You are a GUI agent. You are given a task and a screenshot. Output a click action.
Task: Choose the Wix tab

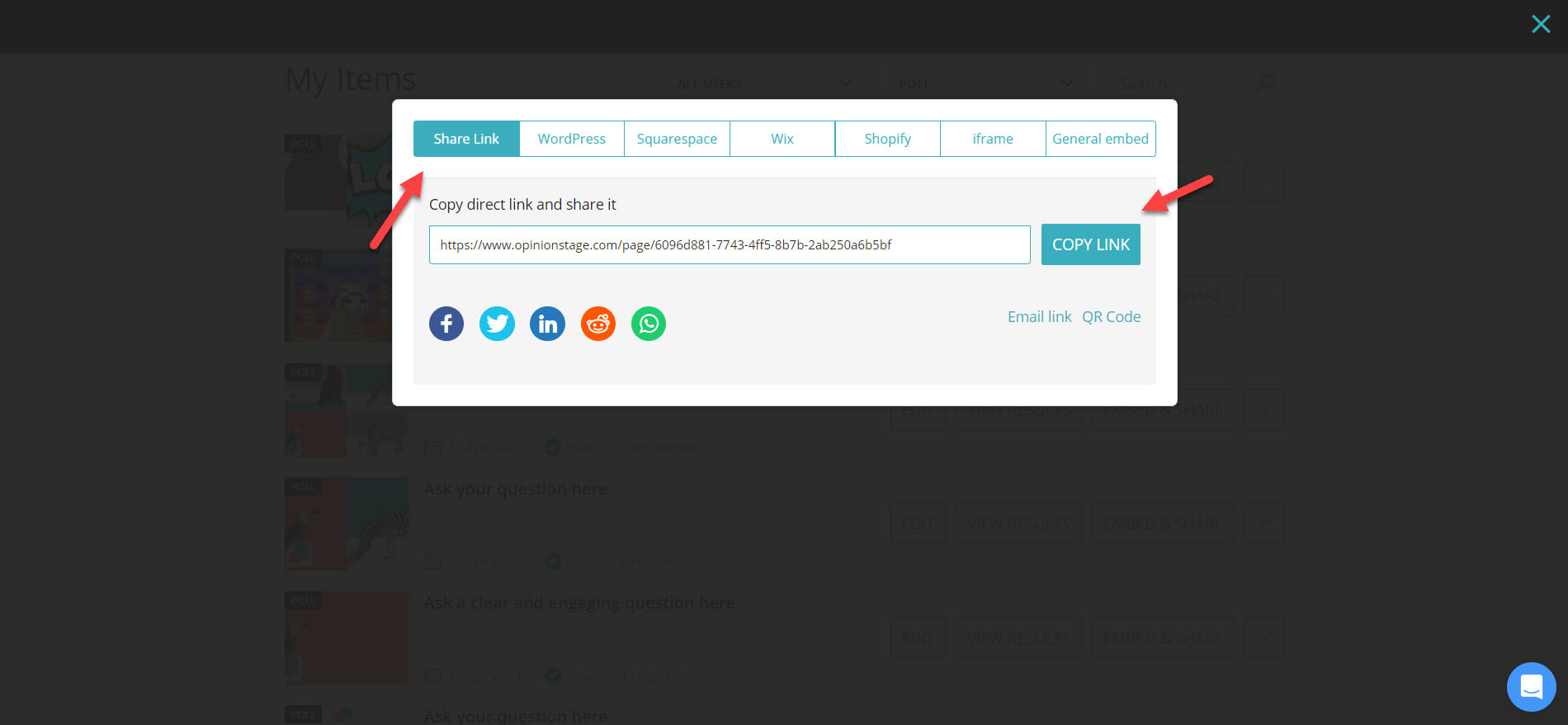coord(782,139)
